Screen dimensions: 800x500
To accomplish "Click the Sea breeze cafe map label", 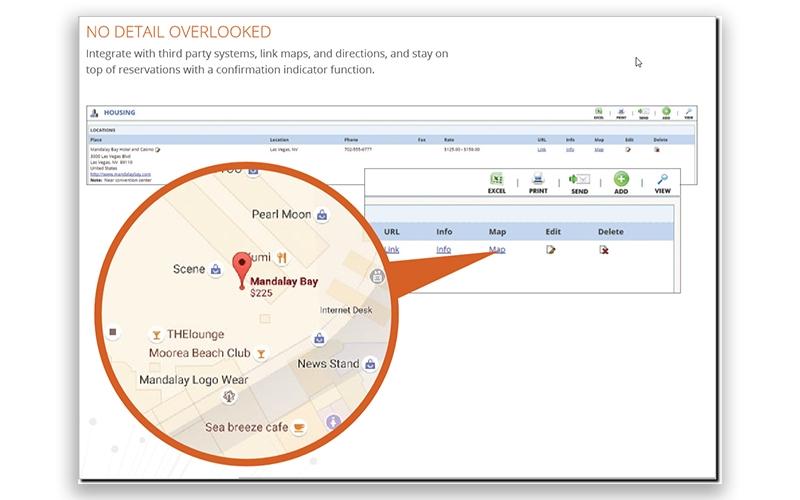I will tap(246, 427).
